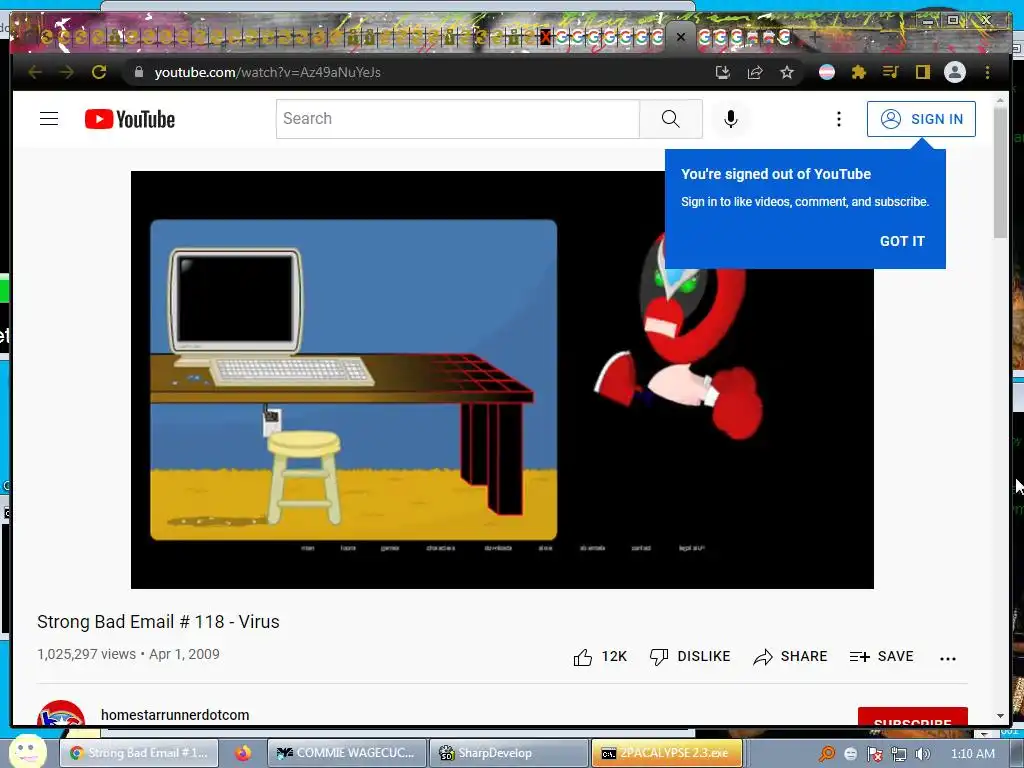Viewport: 1024px width, 768px height.
Task: Click the video player frame
Action: [x=502, y=379]
